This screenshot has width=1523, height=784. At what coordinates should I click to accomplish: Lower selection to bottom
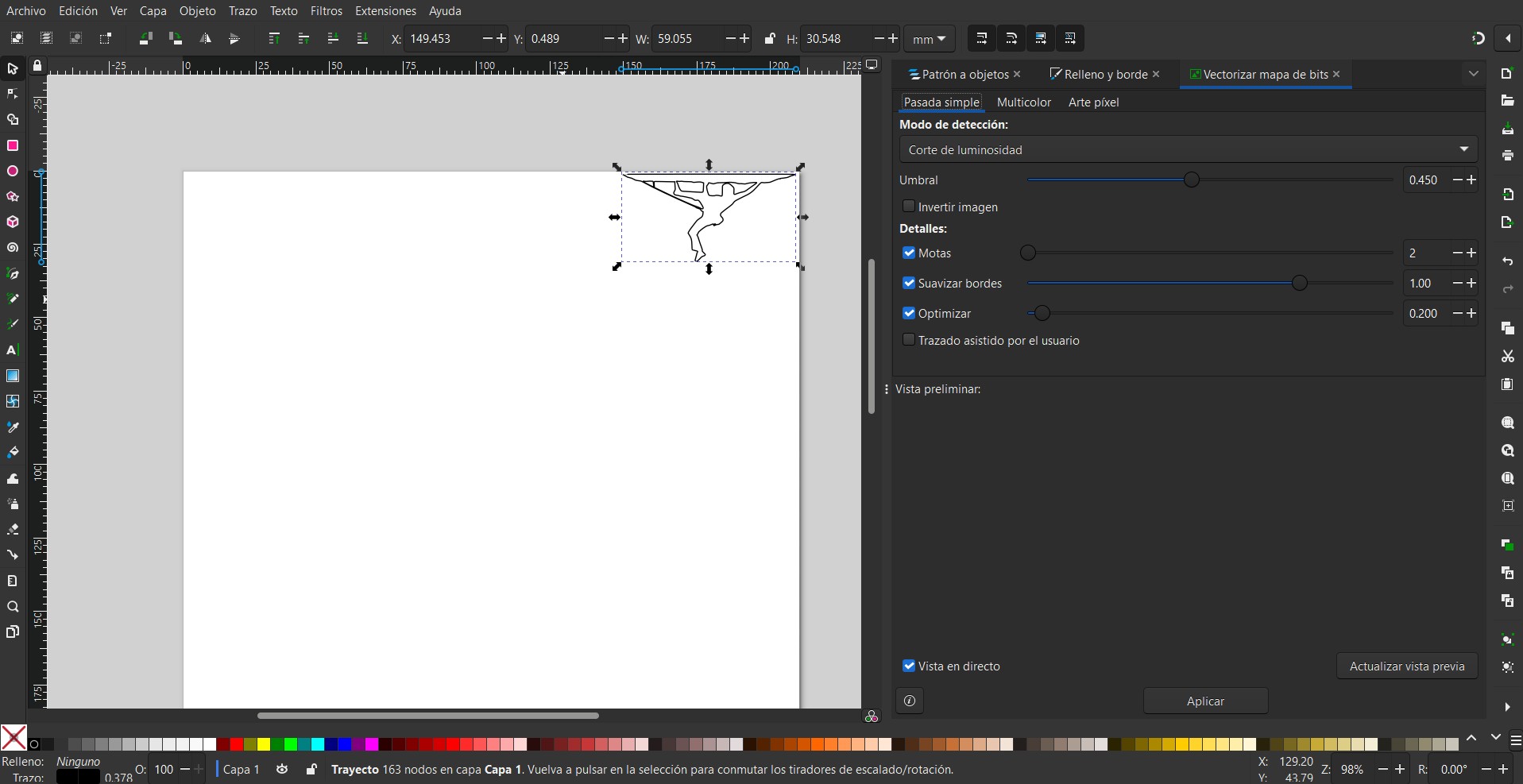point(362,38)
